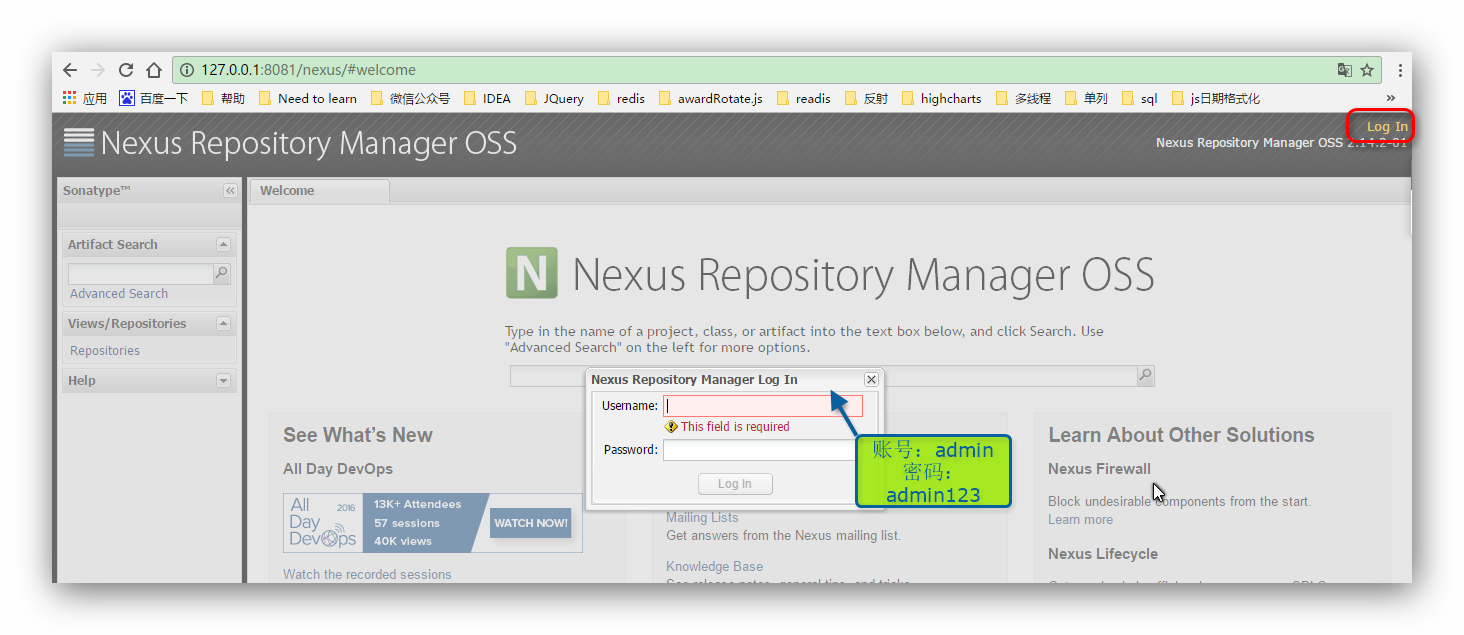Click the Log In button in the dialog
Viewport: 1464px width, 635px height.
[735, 484]
